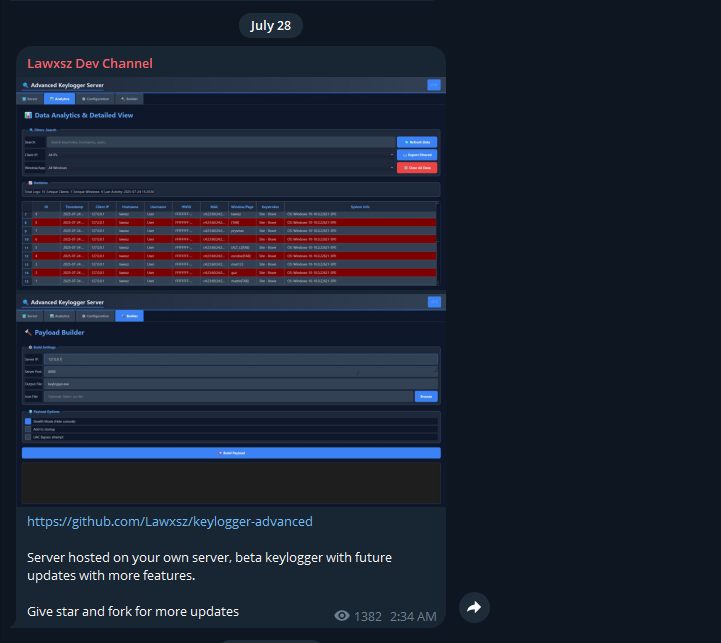Viewport: 721px width, 643px height.
Task: Select Configuration tab in the Payload Builder view
Action: pos(95,316)
